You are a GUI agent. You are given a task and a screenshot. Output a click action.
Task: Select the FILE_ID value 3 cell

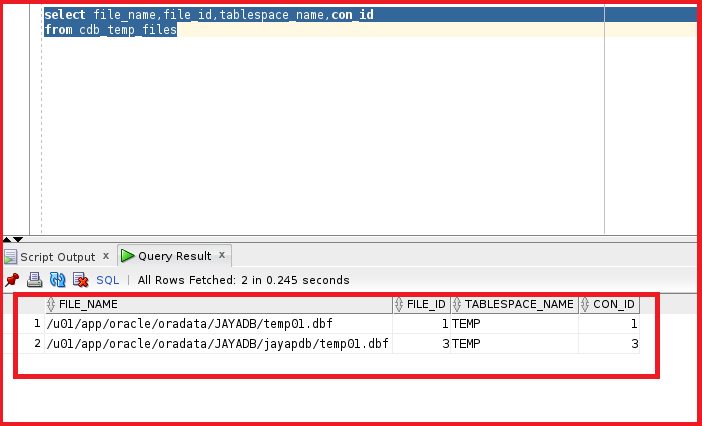tap(421, 344)
